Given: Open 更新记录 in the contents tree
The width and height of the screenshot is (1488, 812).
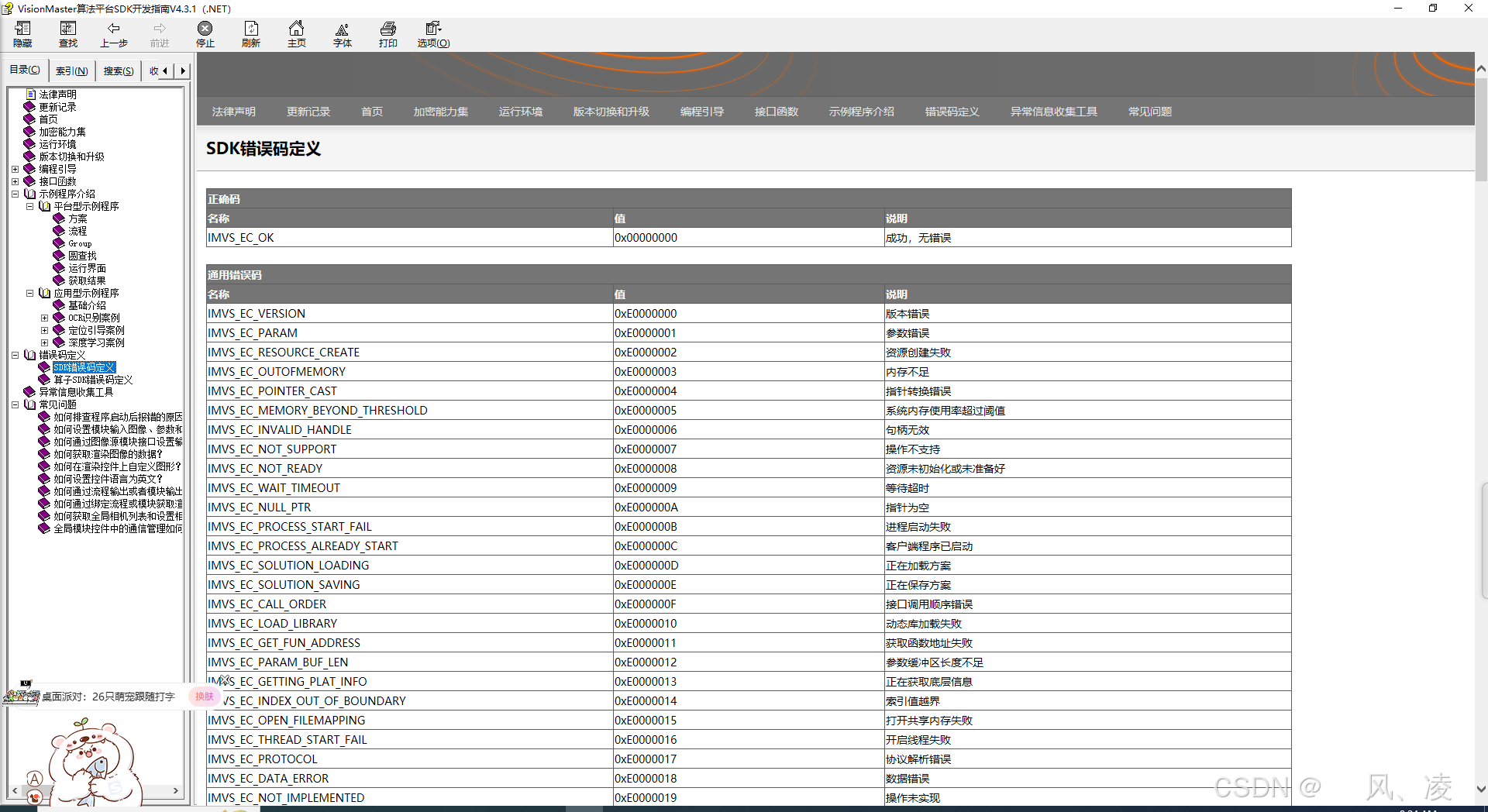Looking at the screenshot, I should point(58,107).
